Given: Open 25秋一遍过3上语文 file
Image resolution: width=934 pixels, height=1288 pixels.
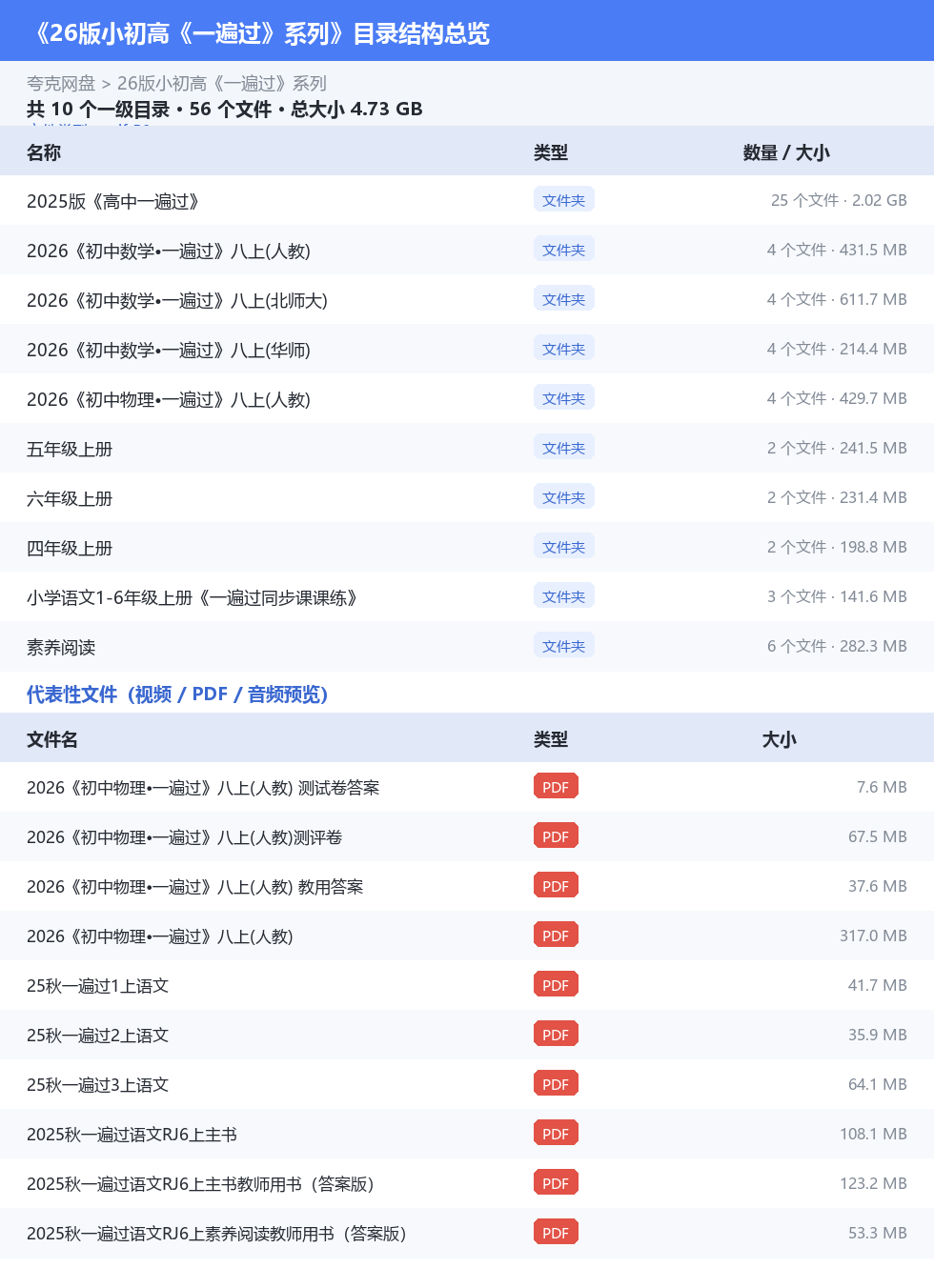Looking at the screenshot, I should click(x=98, y=1085).
